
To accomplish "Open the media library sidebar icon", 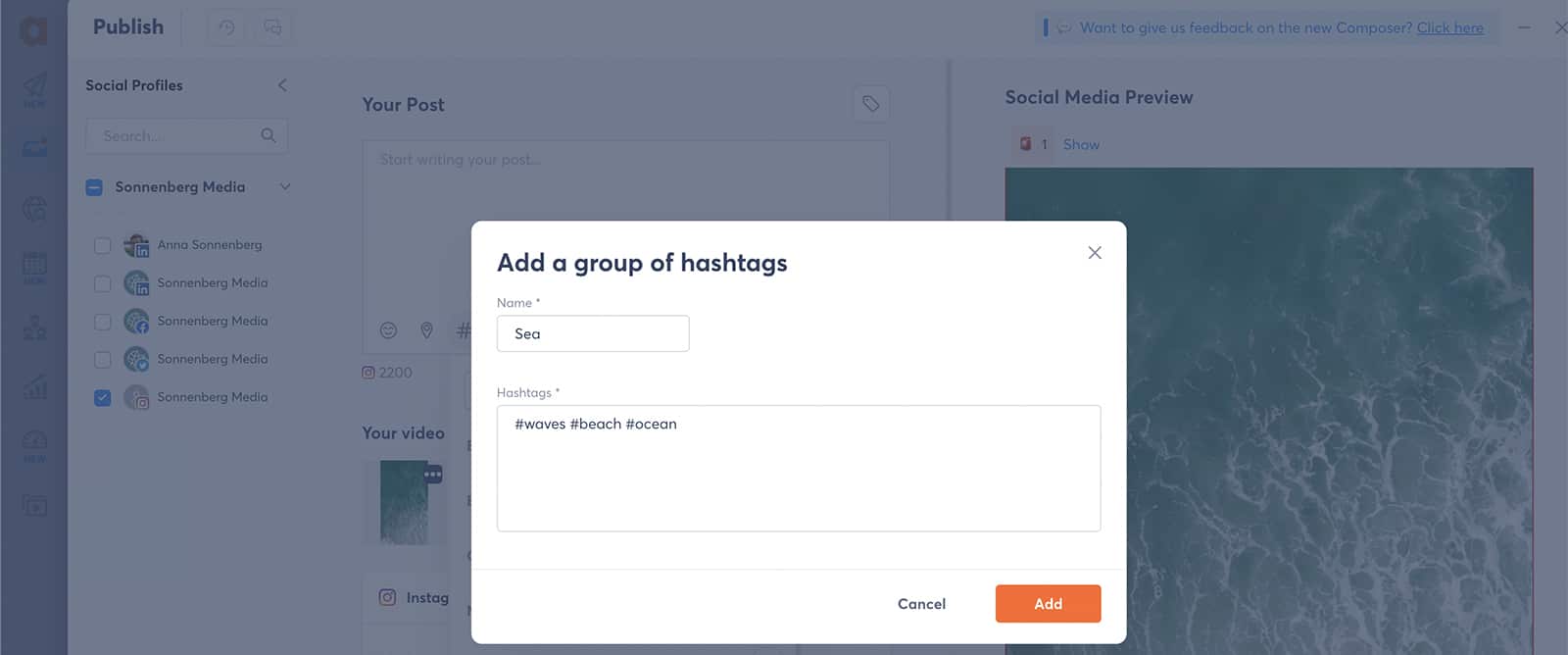I will 34,506.
